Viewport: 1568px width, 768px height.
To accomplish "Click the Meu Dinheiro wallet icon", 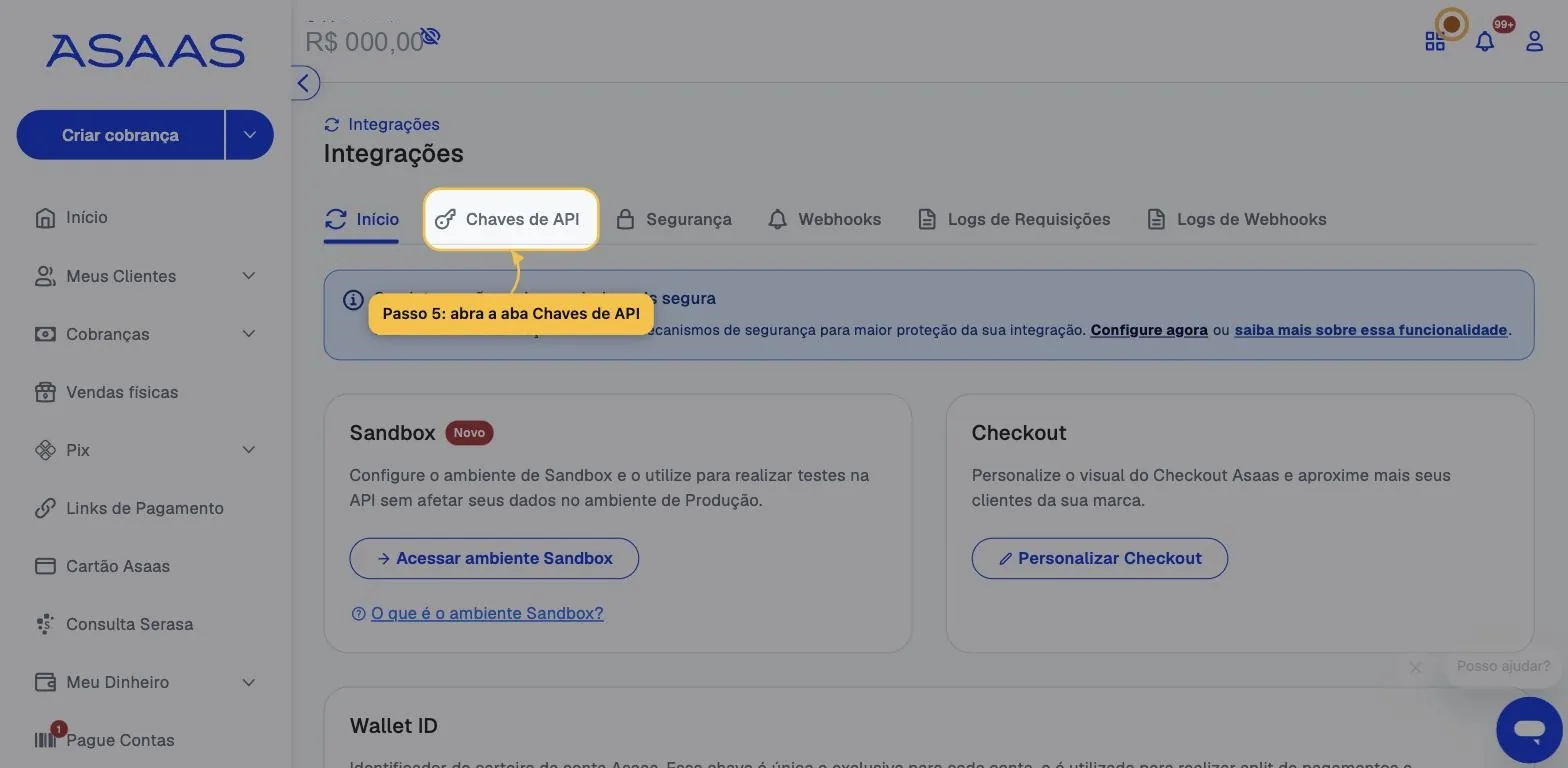I will pos(45,682).
